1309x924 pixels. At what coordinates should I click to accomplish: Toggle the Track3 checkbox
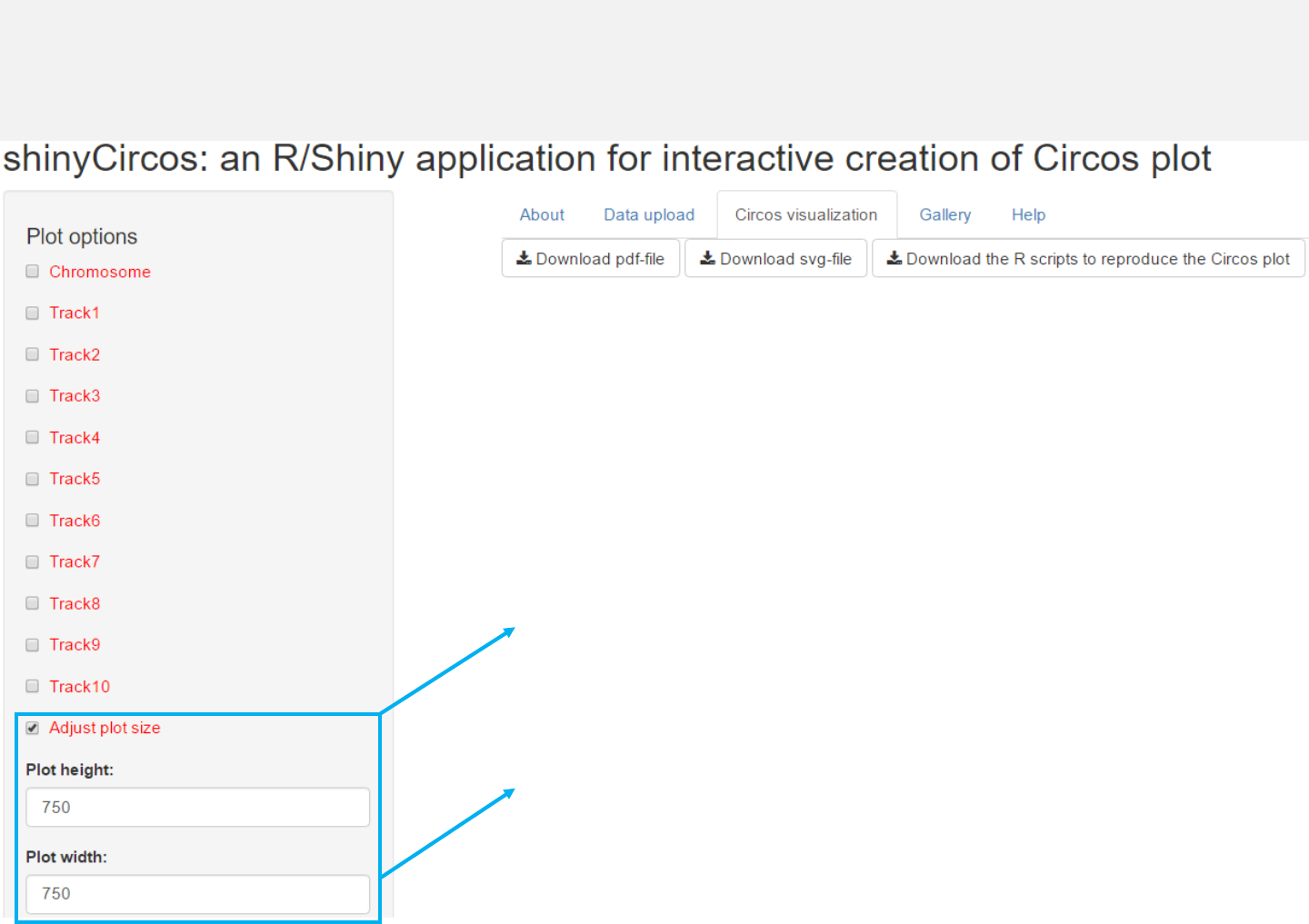33,396
